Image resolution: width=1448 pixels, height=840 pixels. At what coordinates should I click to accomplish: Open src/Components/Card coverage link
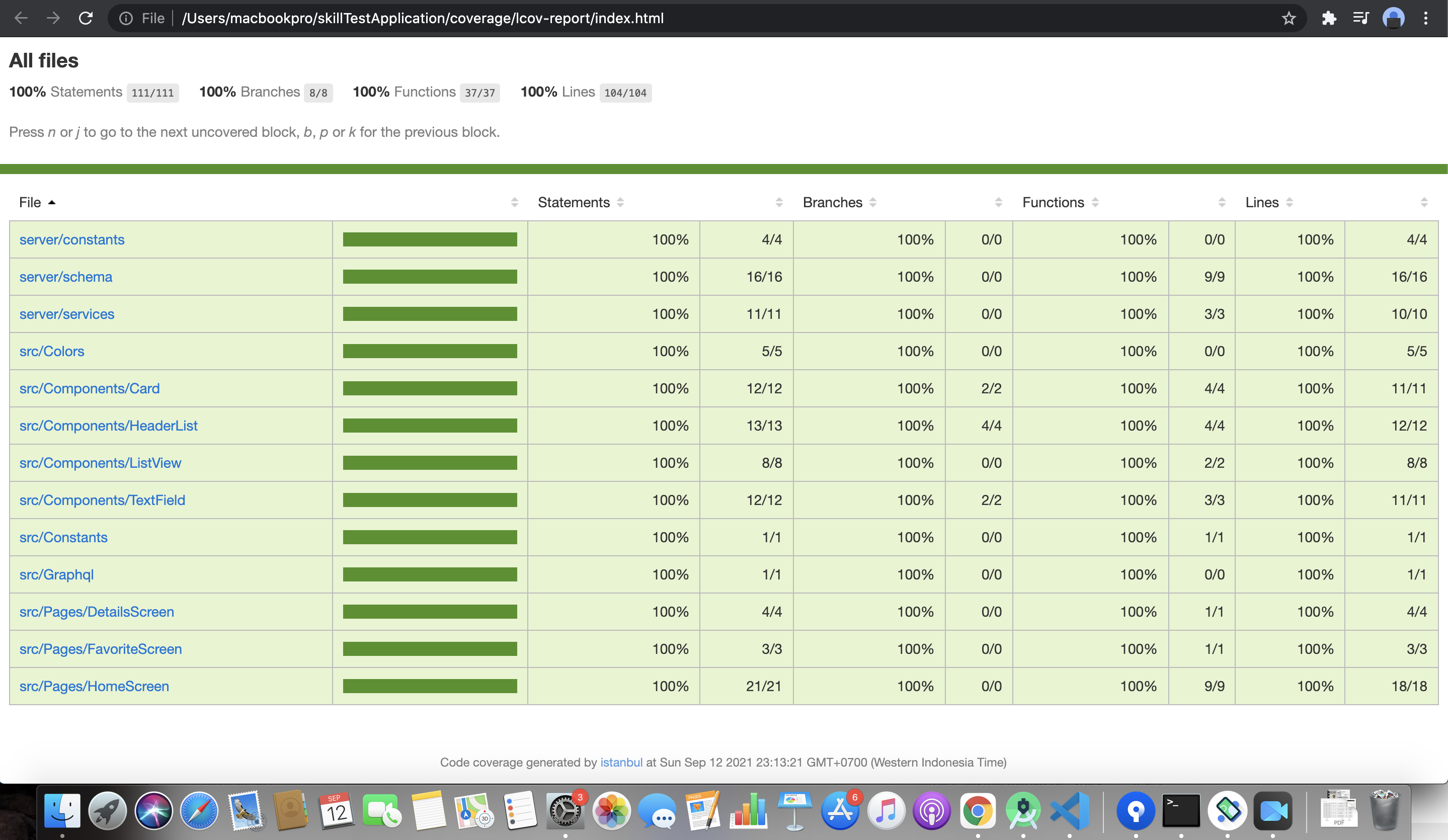[x=90, y=388]
